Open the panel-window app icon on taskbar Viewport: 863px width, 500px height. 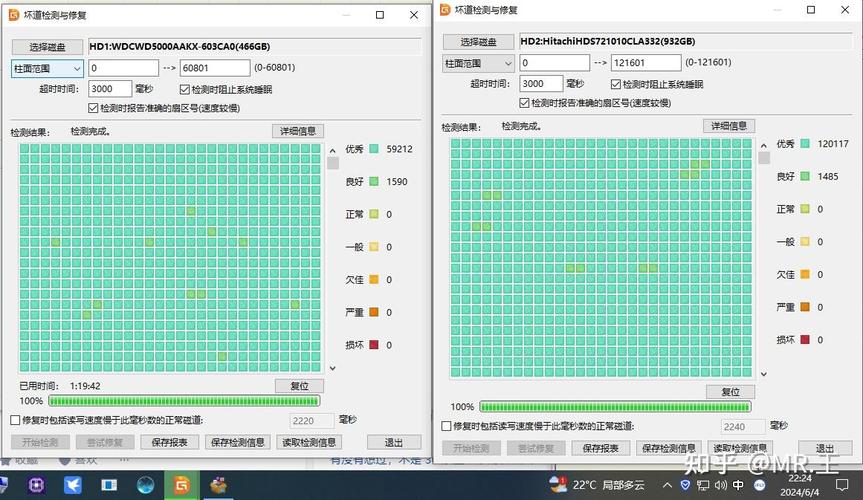[x=109, y=485]
